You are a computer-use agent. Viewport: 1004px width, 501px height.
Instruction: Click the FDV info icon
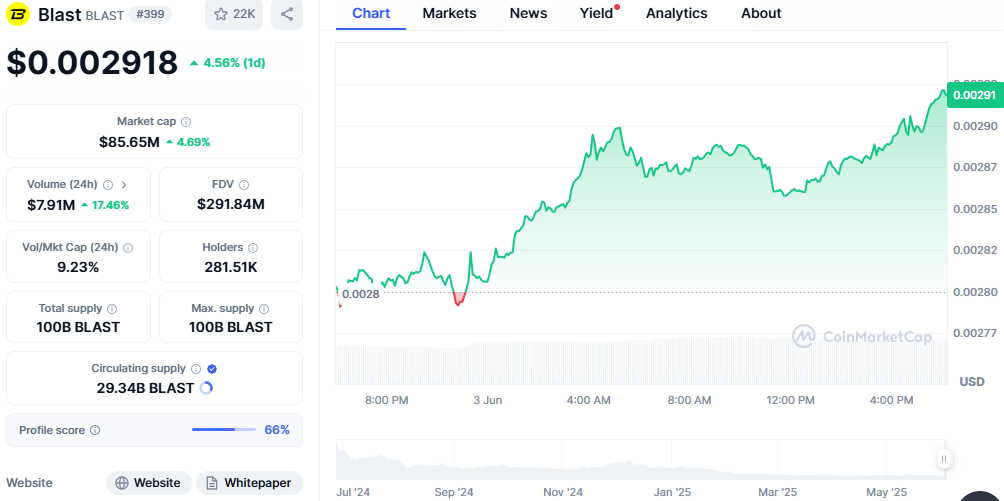click(244, 185)
